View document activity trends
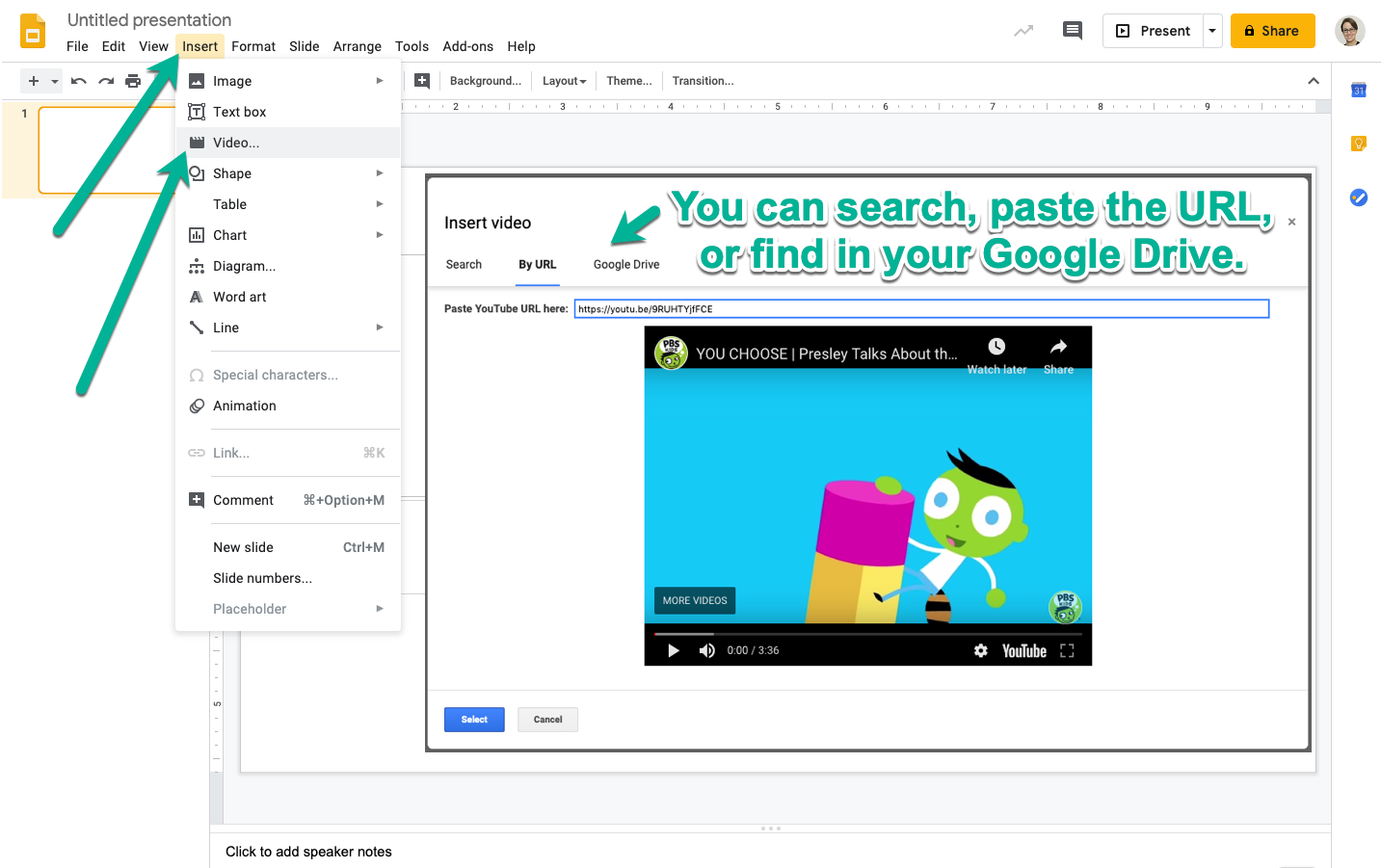 coord(1022,30)
